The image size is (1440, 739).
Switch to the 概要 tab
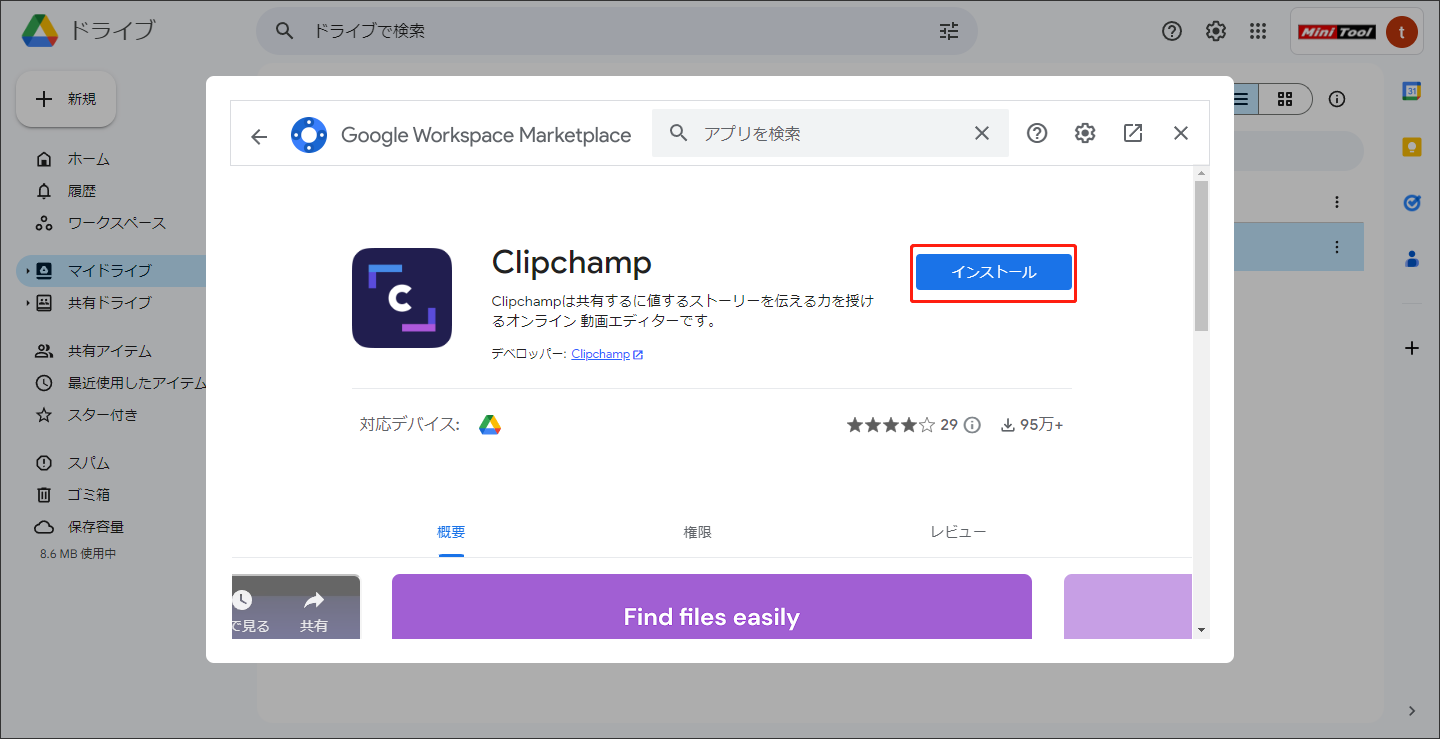pos(451,532)
